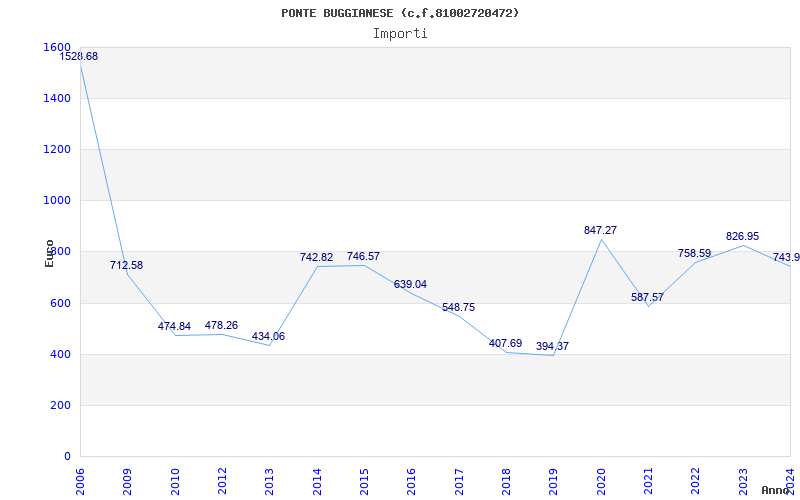Select the 742.82 data label
The image size is (800, 500).
tap(316, 258)
